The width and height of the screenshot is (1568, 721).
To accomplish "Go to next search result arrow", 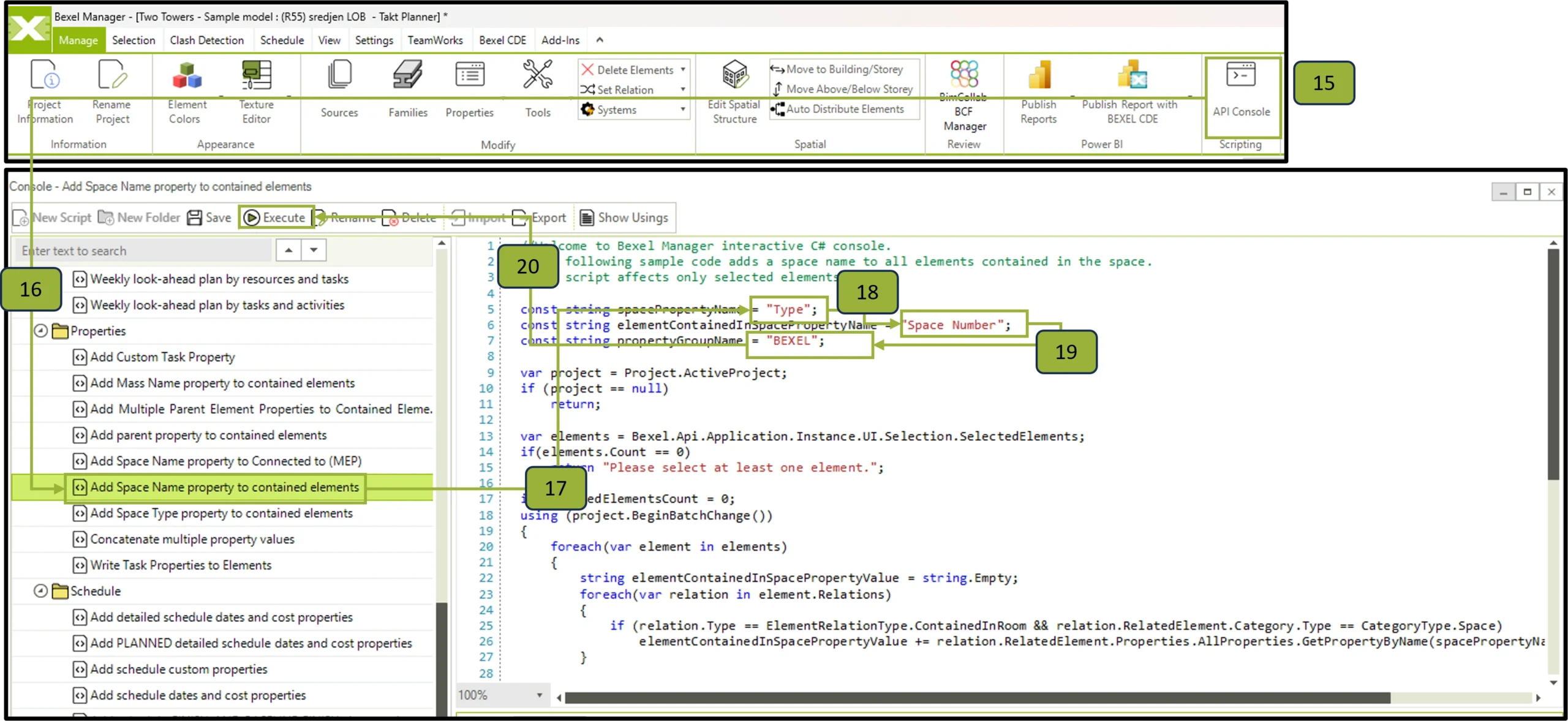I will (314, 250).
